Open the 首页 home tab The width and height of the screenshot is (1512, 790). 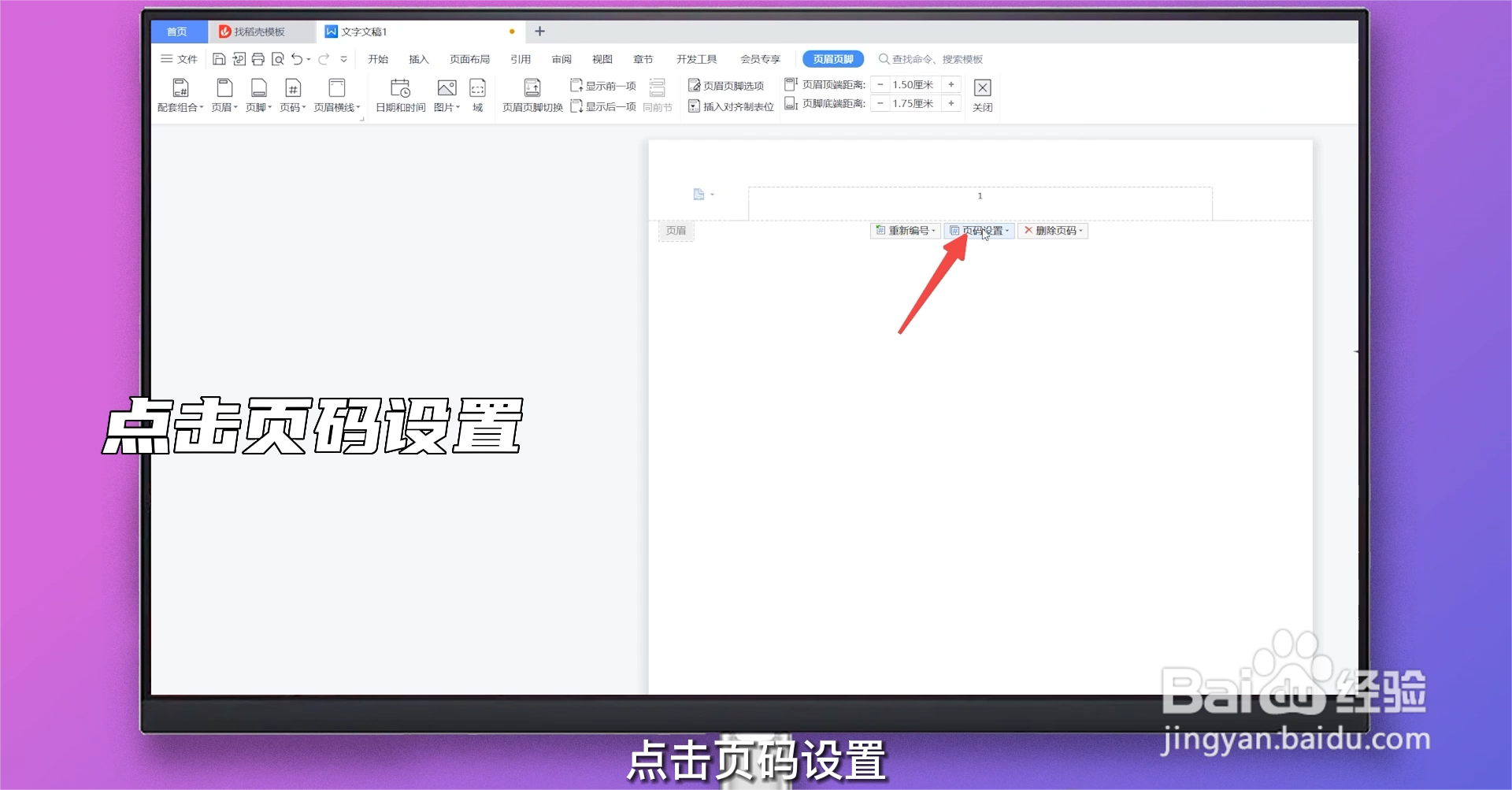coord(178,32)
